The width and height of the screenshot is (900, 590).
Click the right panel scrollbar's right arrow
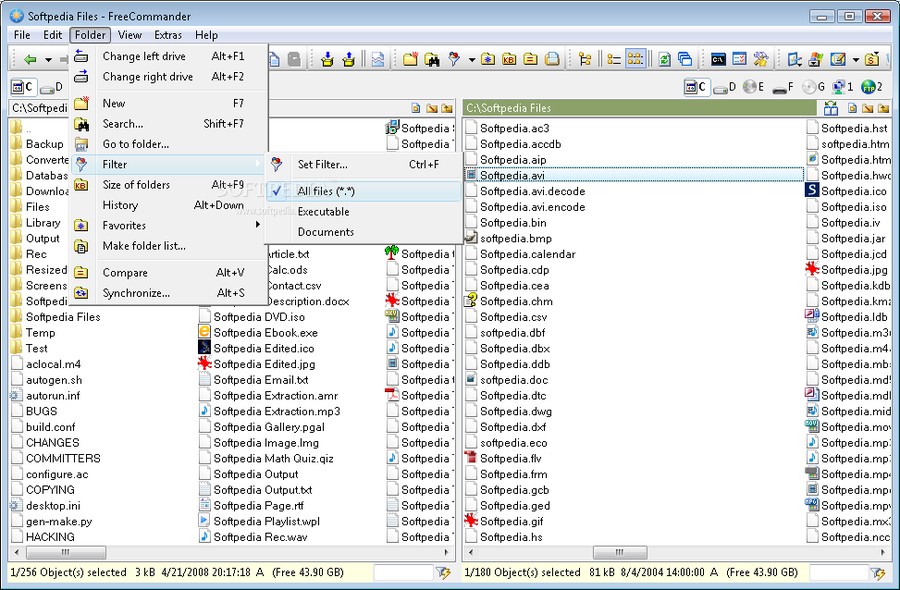click(x=883, y=552)
